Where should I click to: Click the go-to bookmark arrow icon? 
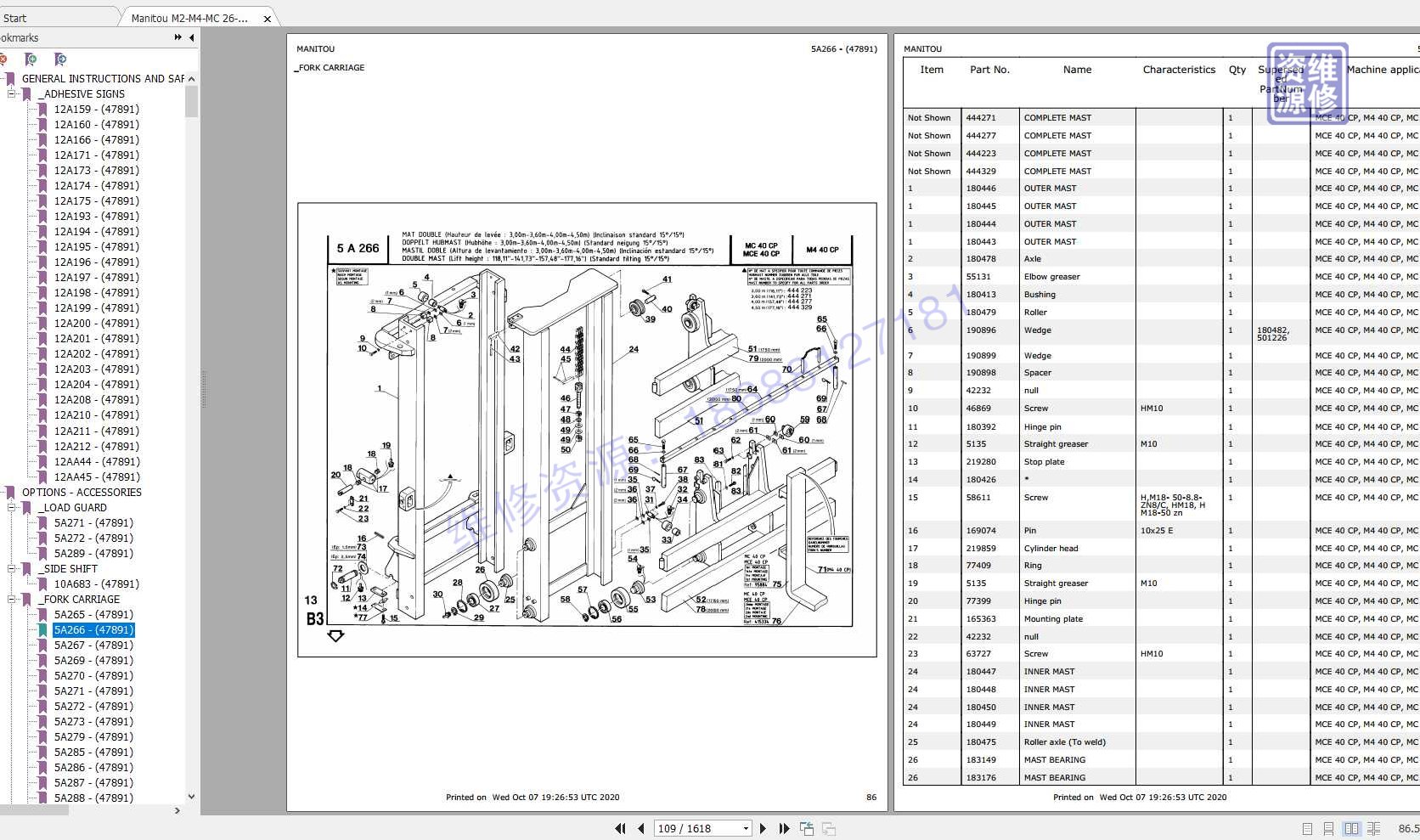(x=59, y=59)
